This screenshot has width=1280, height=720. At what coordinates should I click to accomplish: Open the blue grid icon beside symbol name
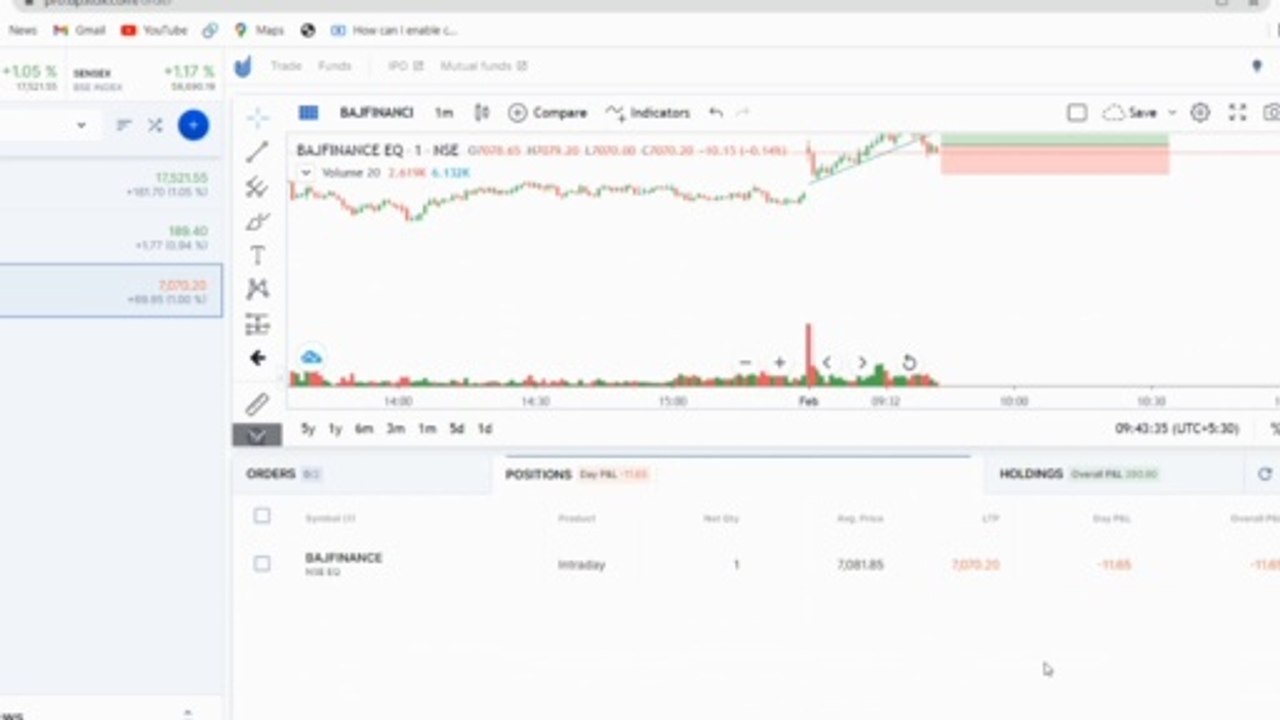click(x=308, y=113)
